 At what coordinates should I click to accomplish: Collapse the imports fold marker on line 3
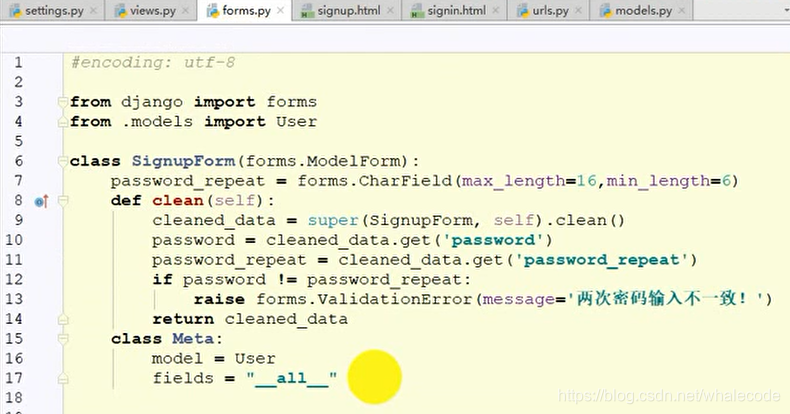coord(63,102)
